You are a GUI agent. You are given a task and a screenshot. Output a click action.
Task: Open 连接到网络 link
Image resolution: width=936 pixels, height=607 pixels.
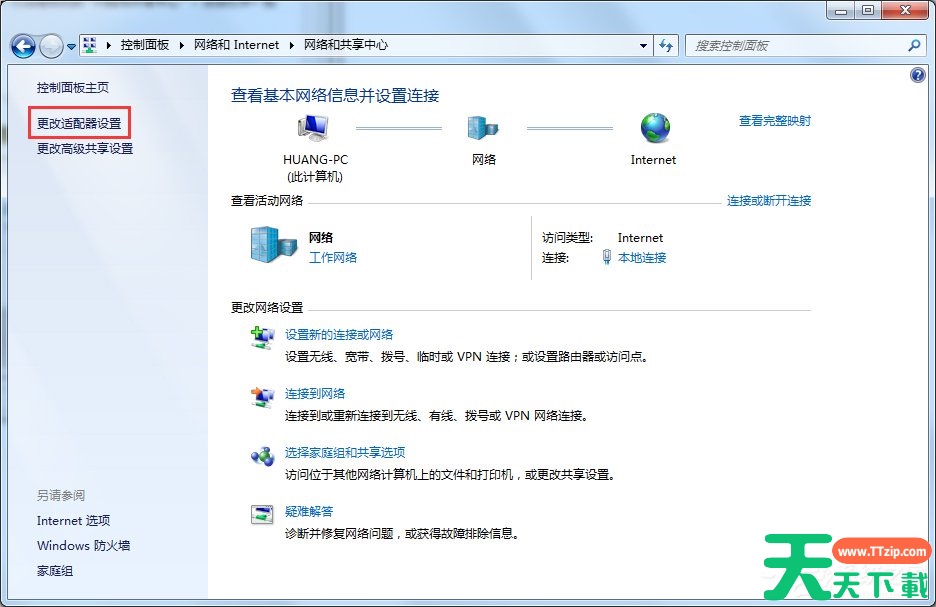tap(315, 394)
